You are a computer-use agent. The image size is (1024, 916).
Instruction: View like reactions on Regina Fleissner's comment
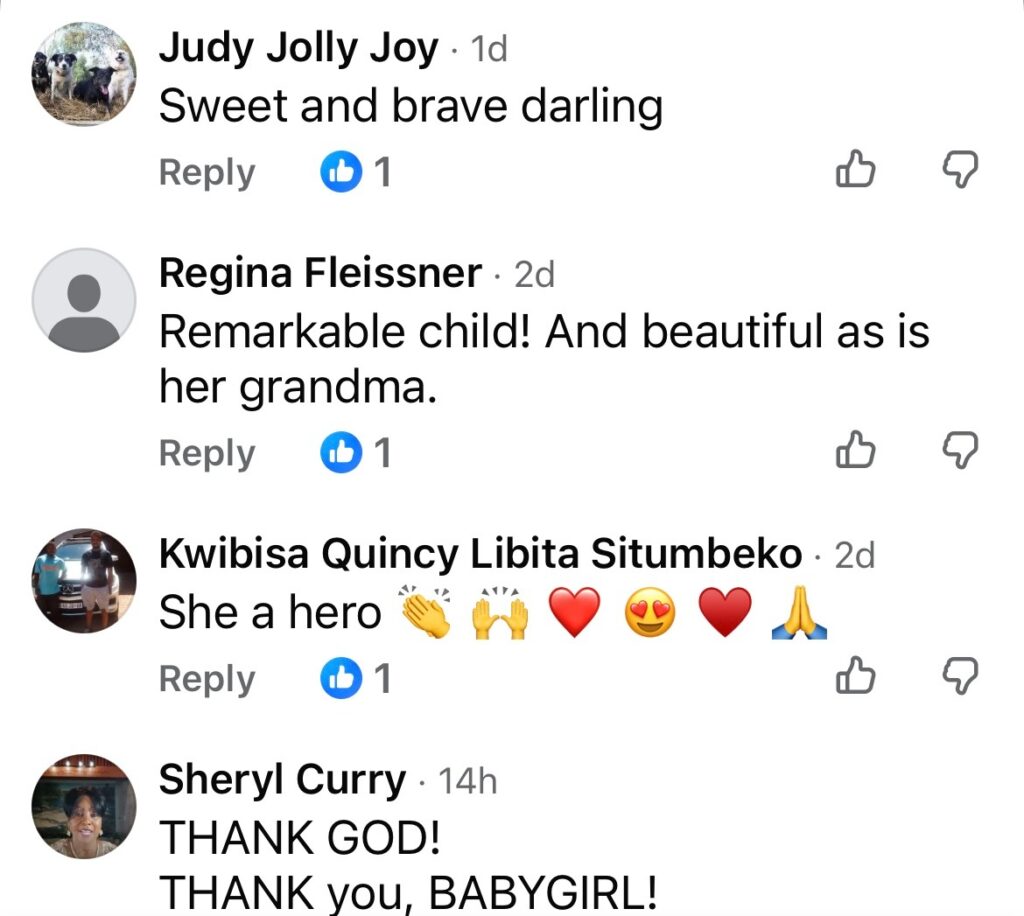tap(356, 452)
